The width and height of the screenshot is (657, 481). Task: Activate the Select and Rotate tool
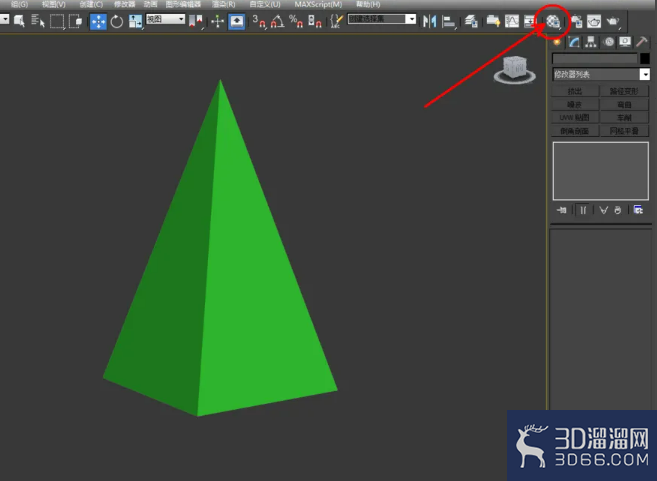click(117, 21)
